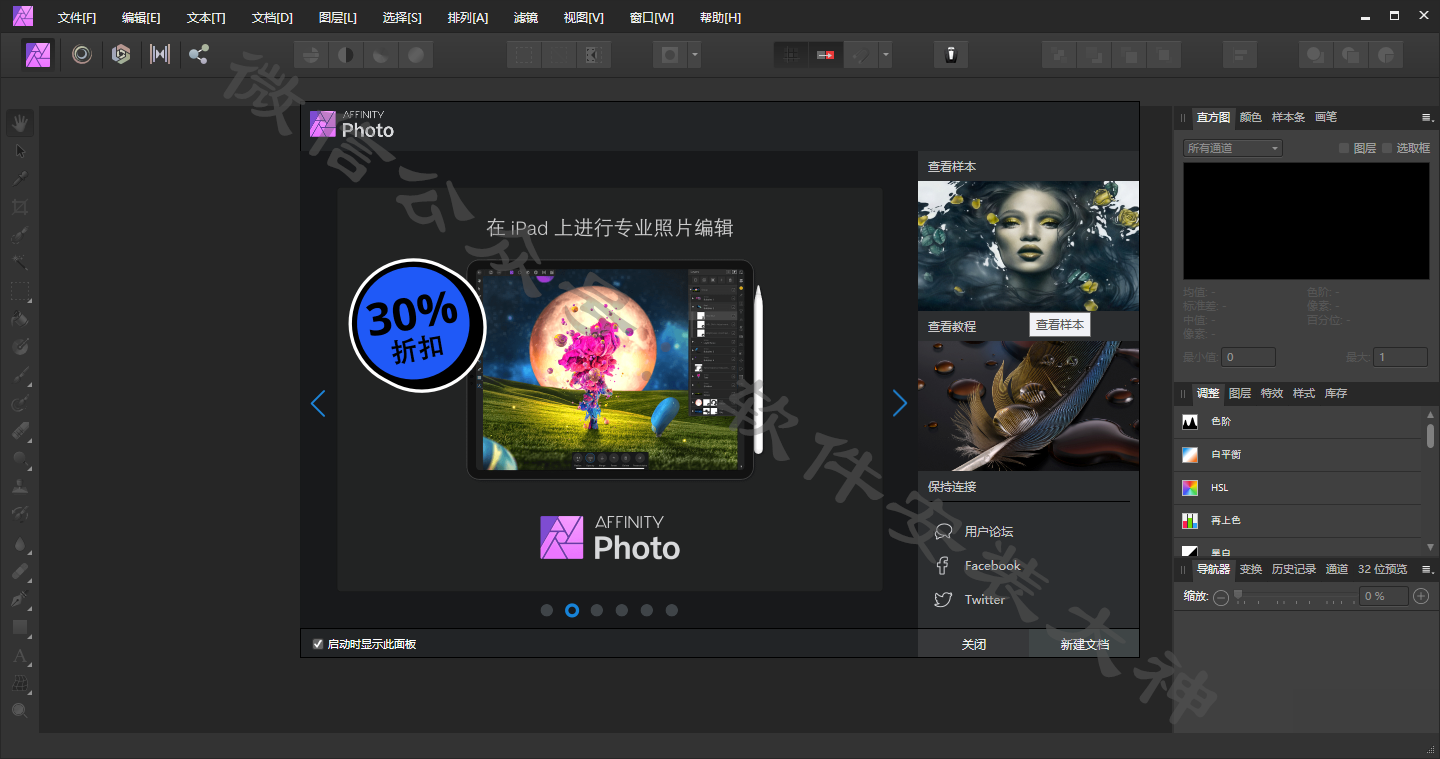Select the rectangular Marquee tool
The height and width of the screenshot is (759, 1440).
coord(20,291)
